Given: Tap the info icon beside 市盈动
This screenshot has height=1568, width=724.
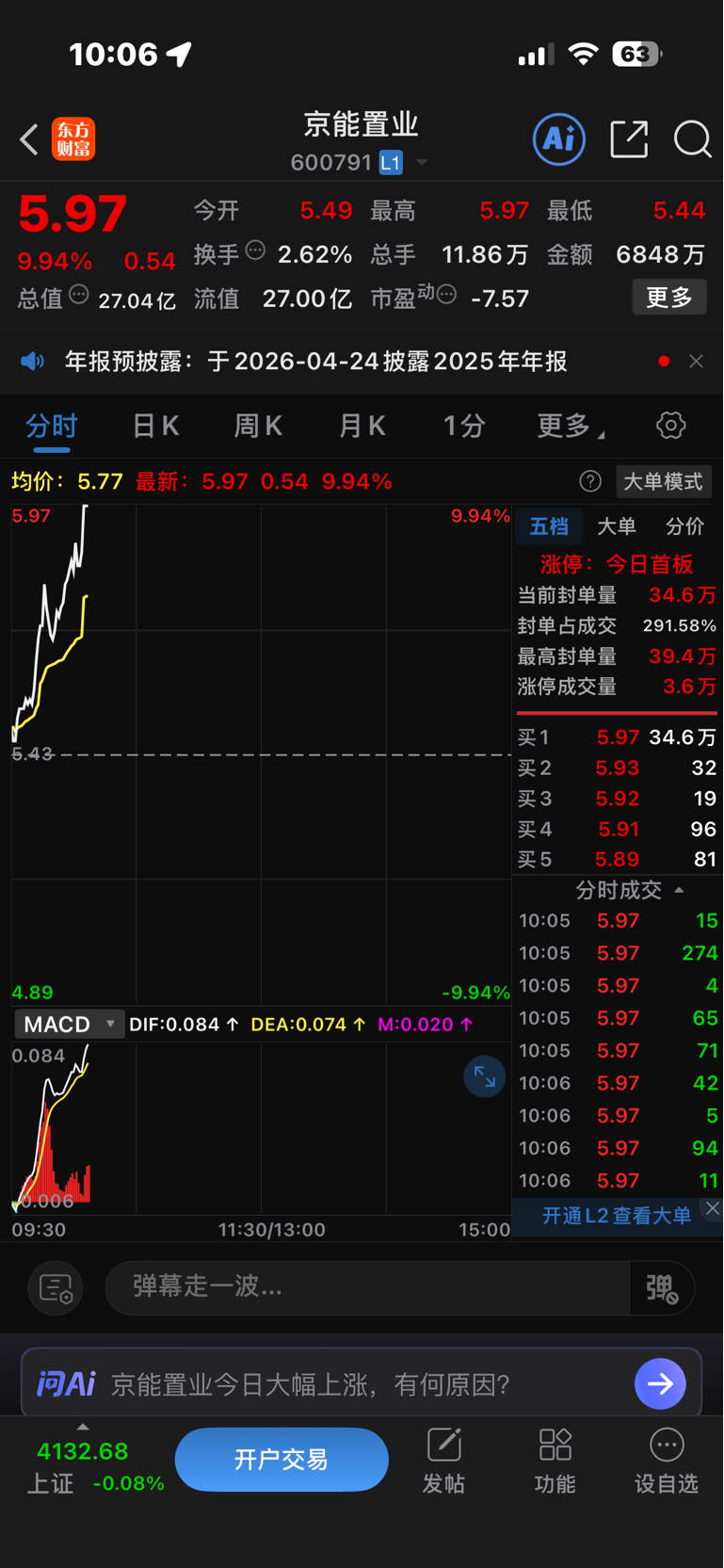Looking at the screenshot, I should (x=447, y=295).
